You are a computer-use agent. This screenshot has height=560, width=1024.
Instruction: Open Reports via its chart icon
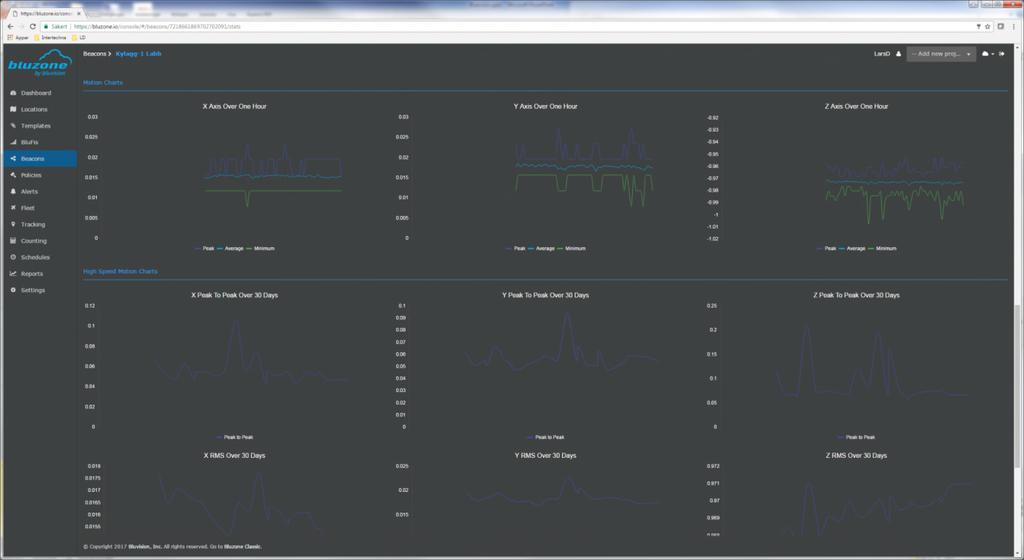[x=13, y=273]
